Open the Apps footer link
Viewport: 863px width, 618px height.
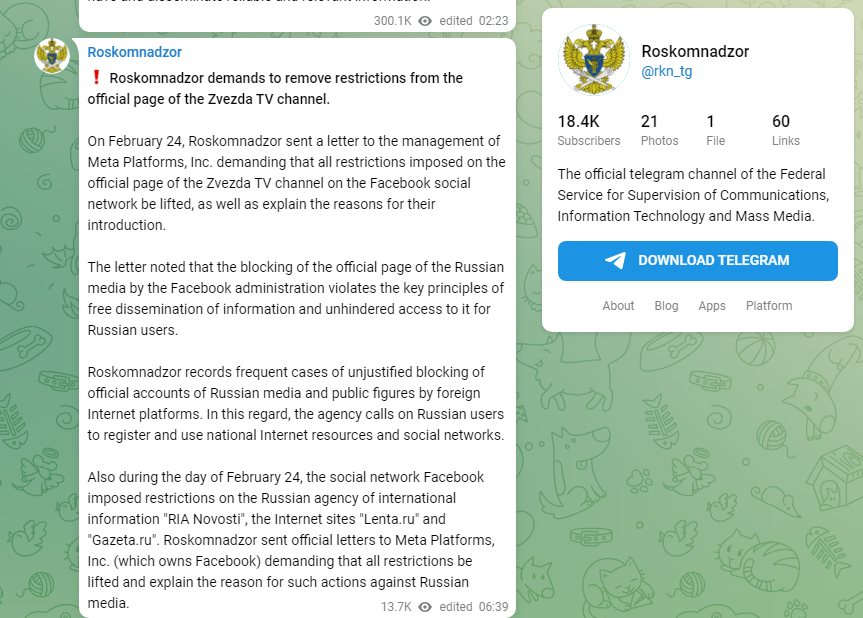point(712,306)
